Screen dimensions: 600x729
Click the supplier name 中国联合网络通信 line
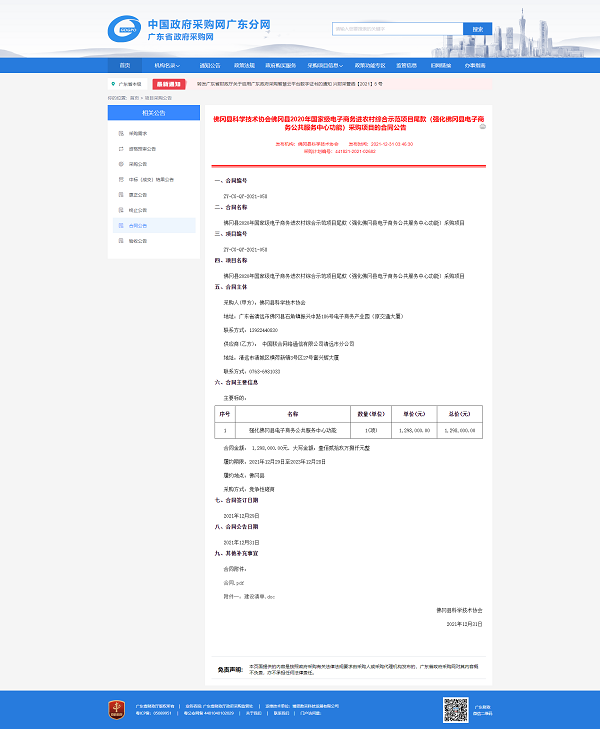point(289,344)
